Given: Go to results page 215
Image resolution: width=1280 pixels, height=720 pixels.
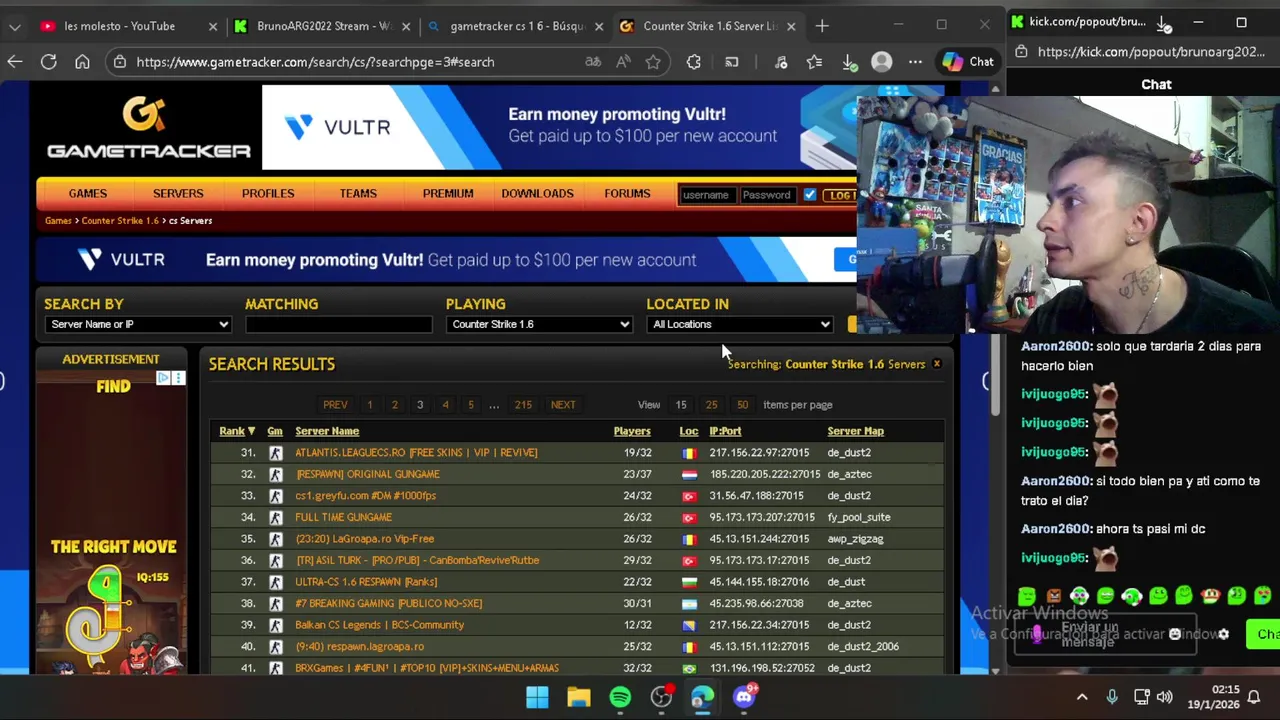Looking at the screenshot, I should 523,405.
